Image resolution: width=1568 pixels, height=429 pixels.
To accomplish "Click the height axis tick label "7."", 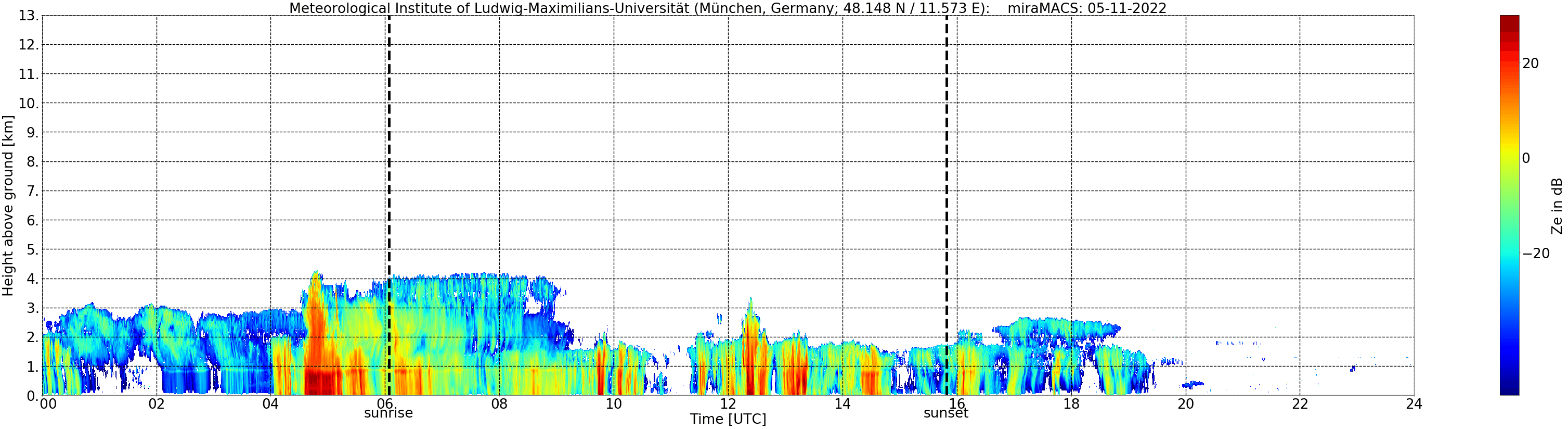I will pyautogui.click(x=32, y=192).
